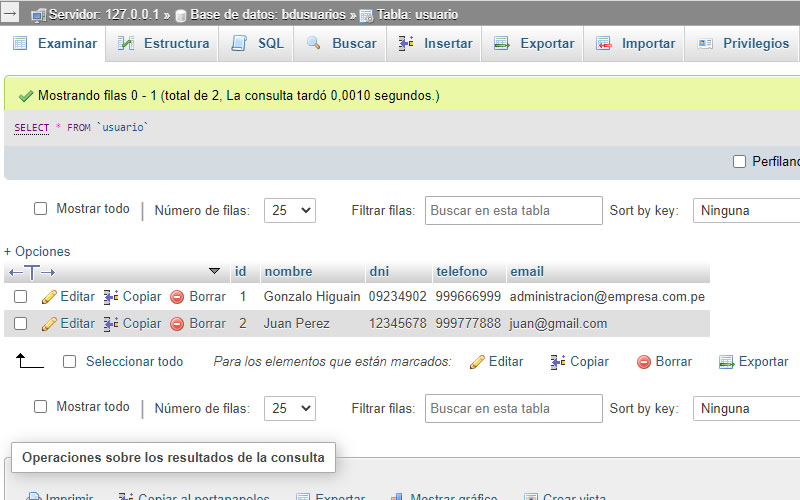This screenshot has height=500, width=800.
Task: Click the SELECT keyword link in query
Action: (x=32, y=128)
